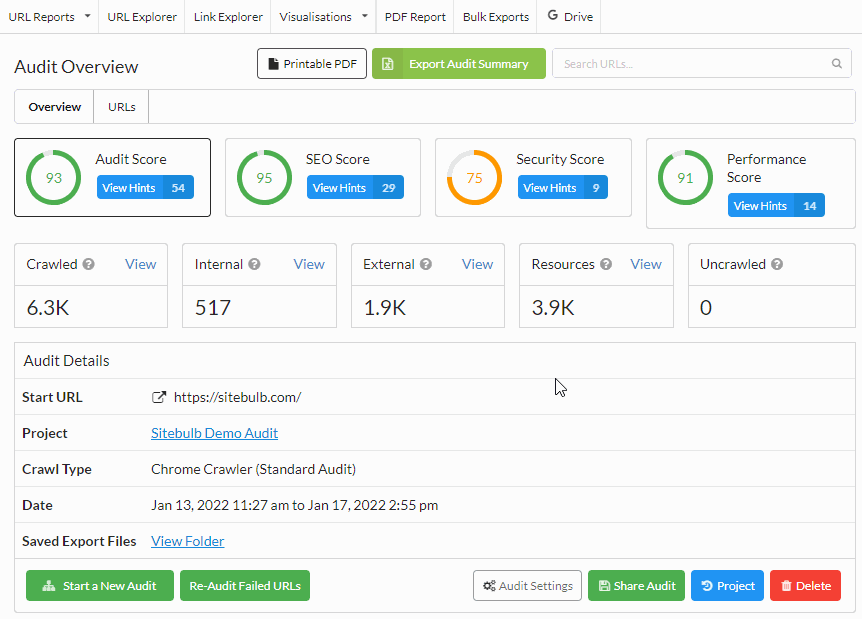Click the audit date range text
The image size is (862, 619).
295,505
